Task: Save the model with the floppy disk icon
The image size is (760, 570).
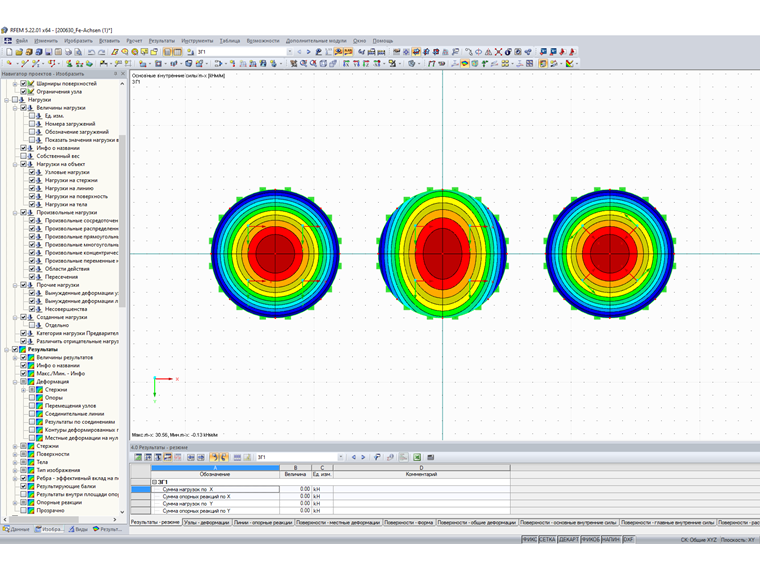Action: (x=48, y=52)
